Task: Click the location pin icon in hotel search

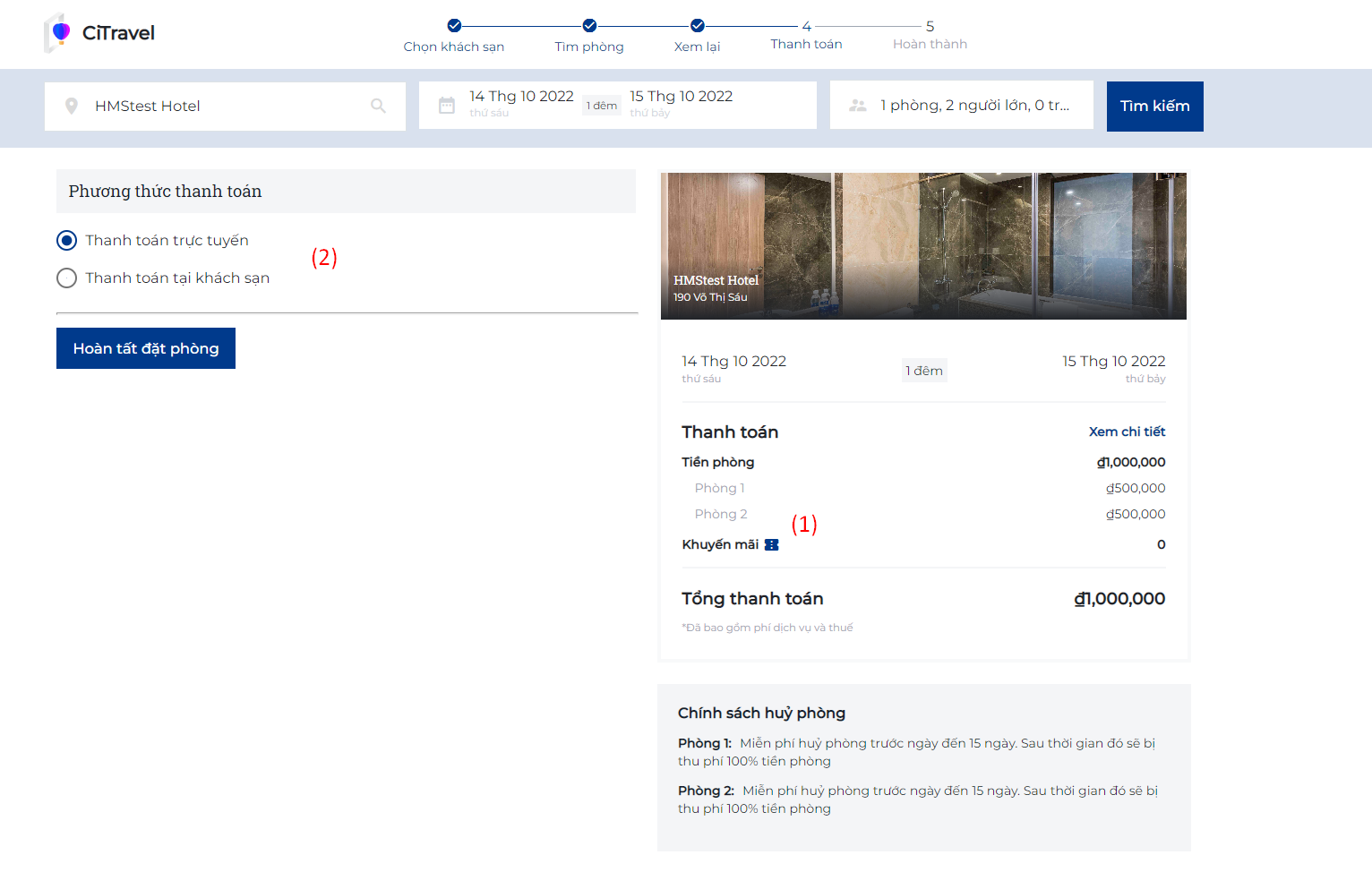Action: 72,106
